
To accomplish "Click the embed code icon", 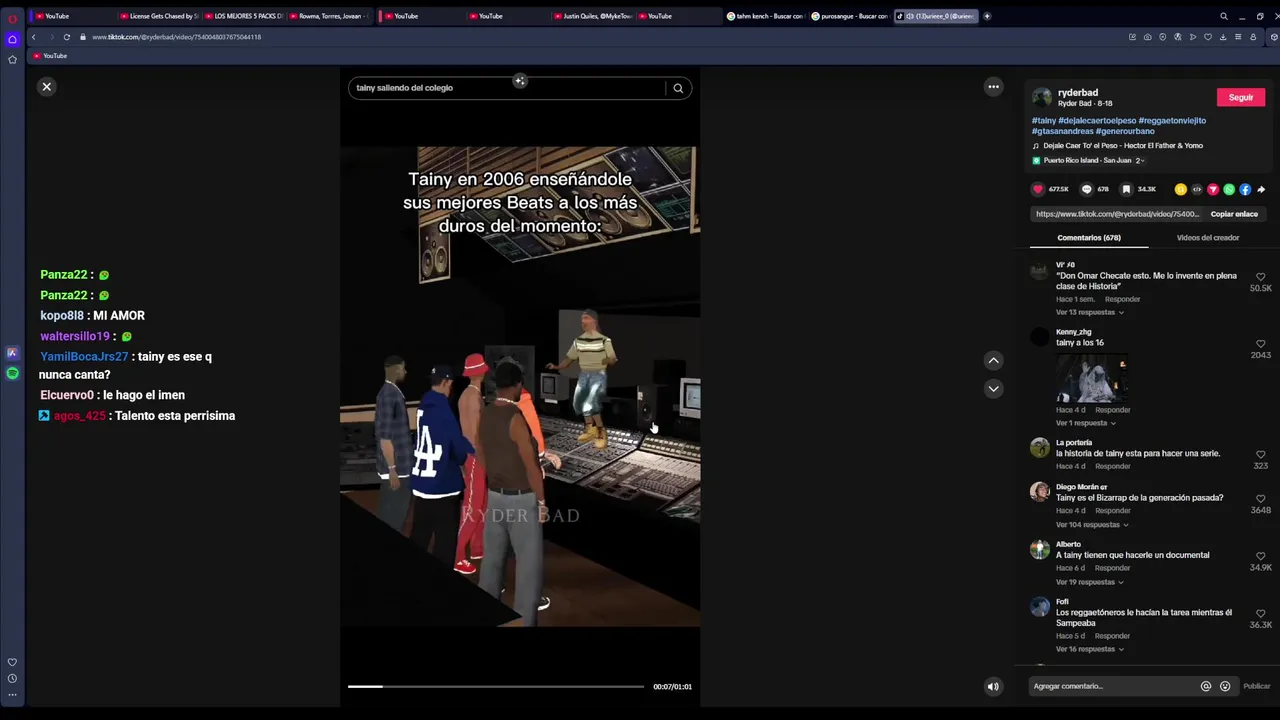I will coord(1197,189).
